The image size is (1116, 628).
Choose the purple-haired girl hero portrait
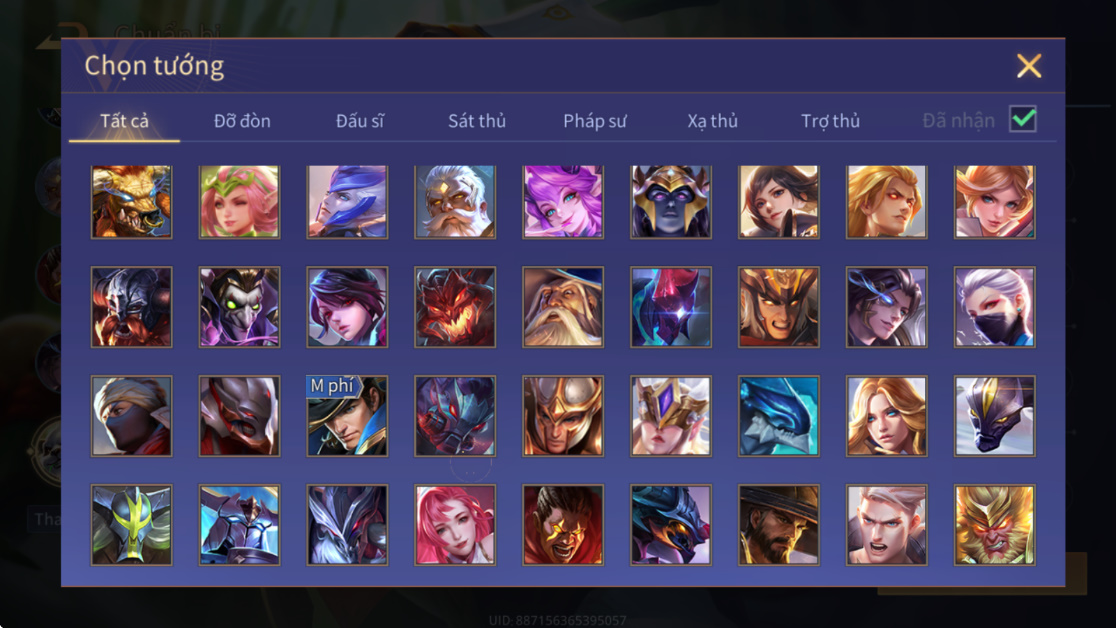pos(563,202)
